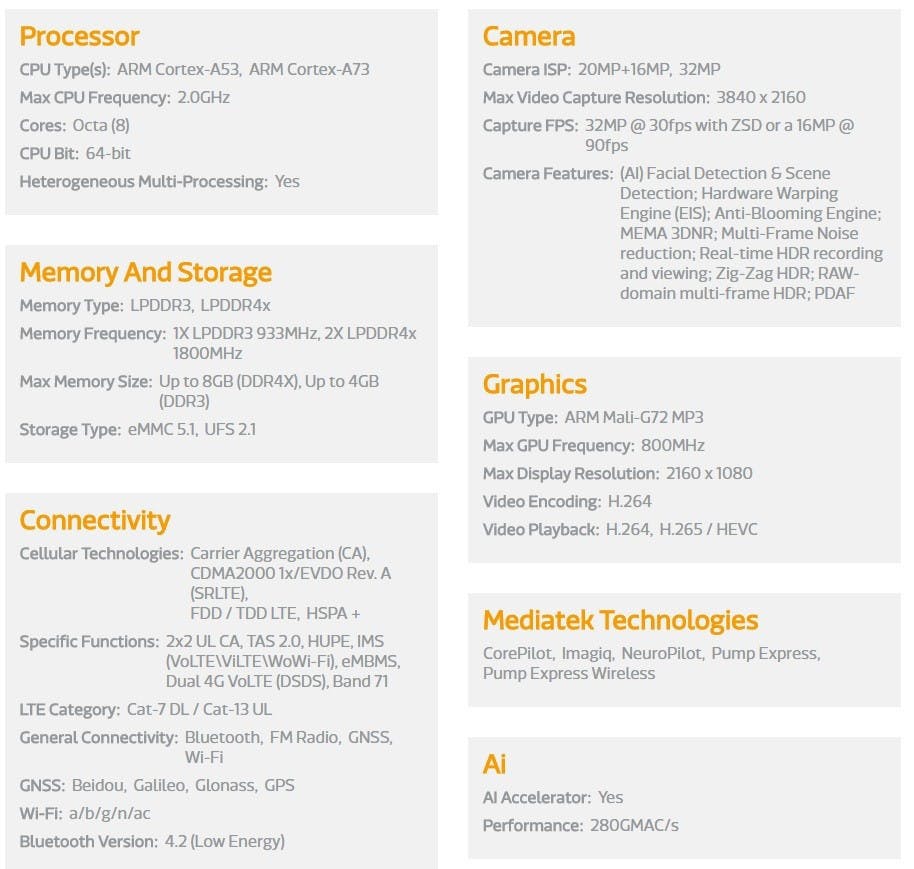Screen dimensions: 914x869
Task: Click the Ai section heading
Action: coord(494,764)
